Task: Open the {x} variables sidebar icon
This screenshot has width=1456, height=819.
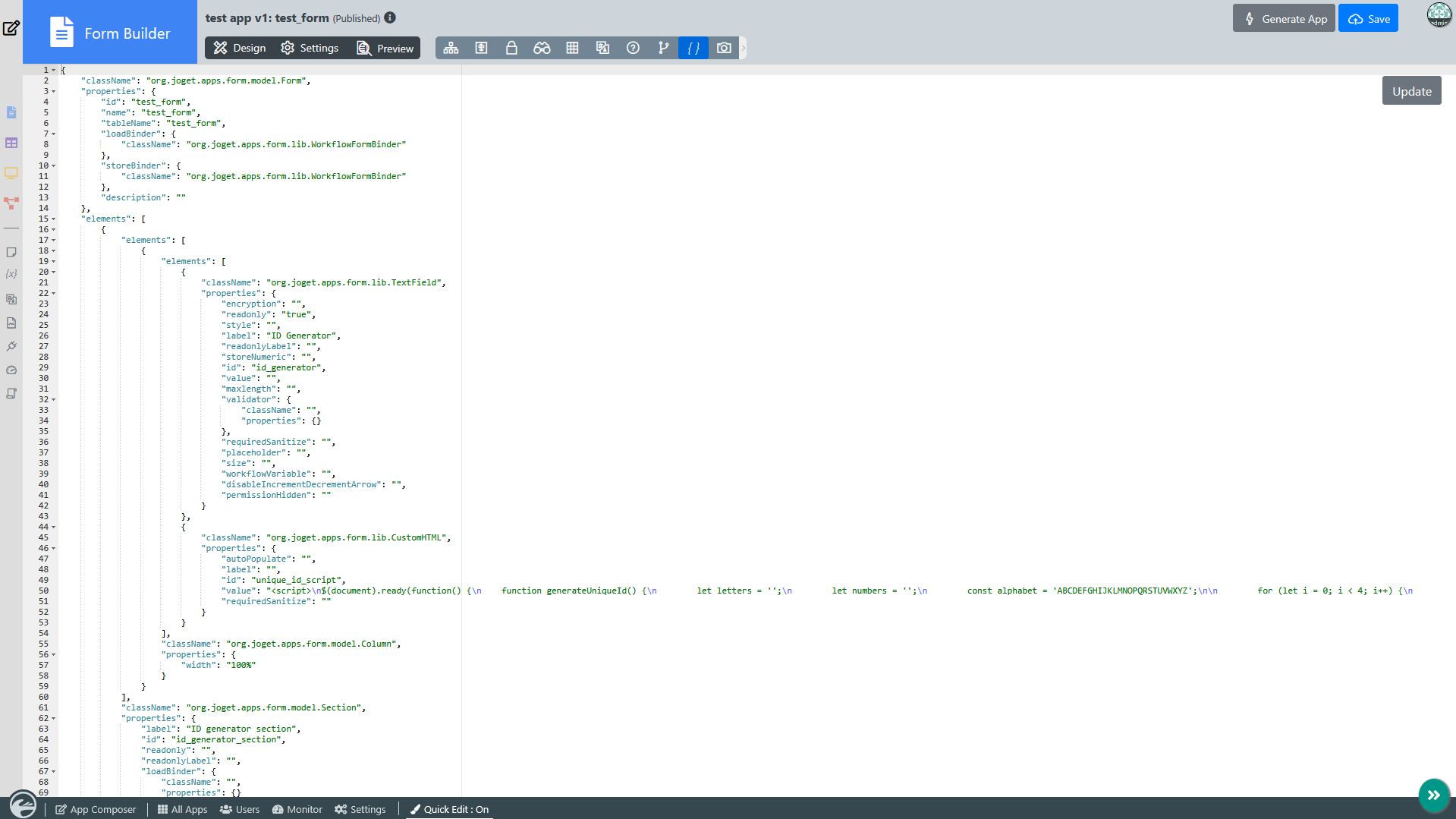Action: [x=11, y=274]
